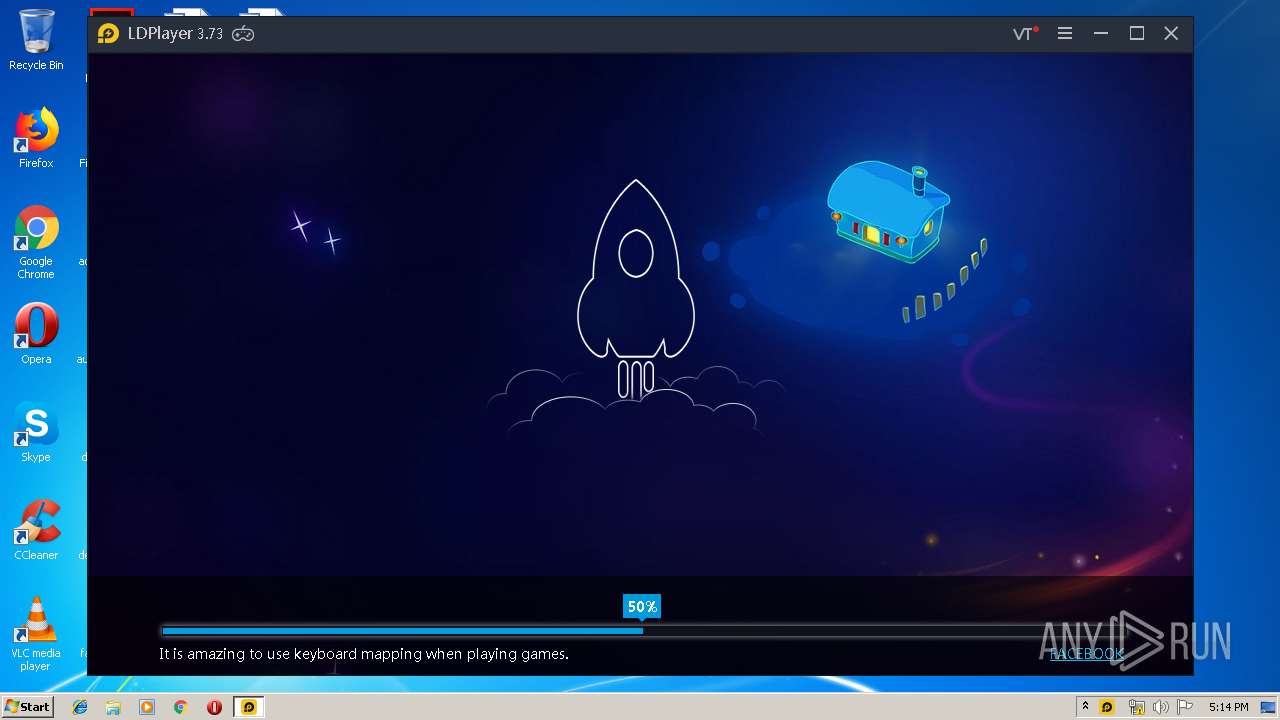
Task: Open the LDPlayer hamburger menu
Action: click(x=1065, y=34)
